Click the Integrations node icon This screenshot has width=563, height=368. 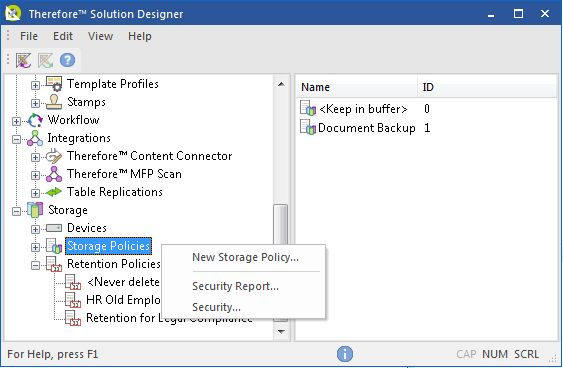[35, 138]
